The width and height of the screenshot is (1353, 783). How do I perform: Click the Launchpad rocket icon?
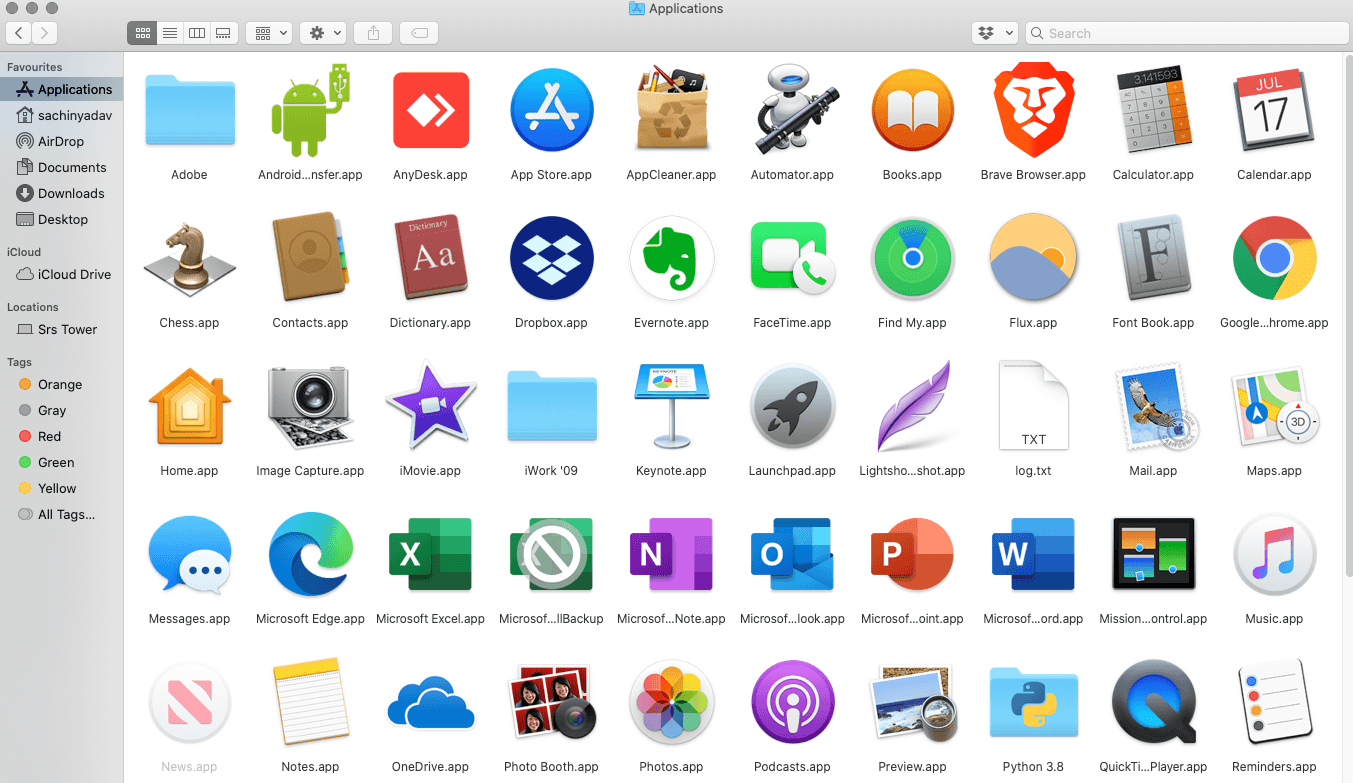click(793, 406)
